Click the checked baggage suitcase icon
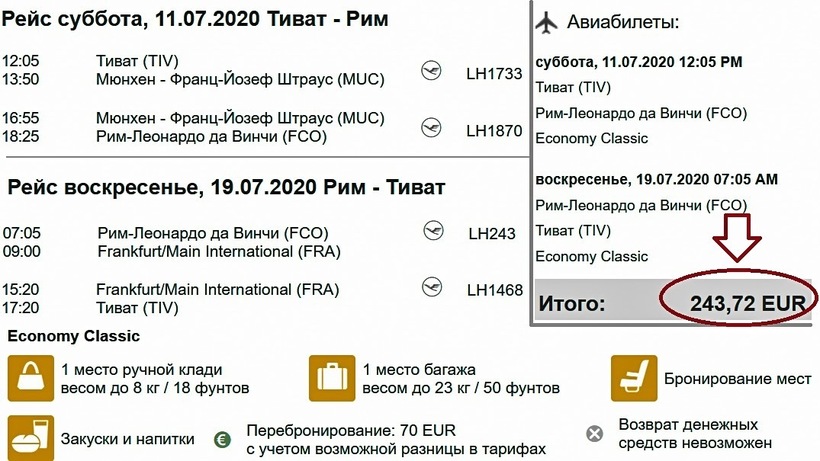Viewport: 820px width, 461px height. click(330, 378)
